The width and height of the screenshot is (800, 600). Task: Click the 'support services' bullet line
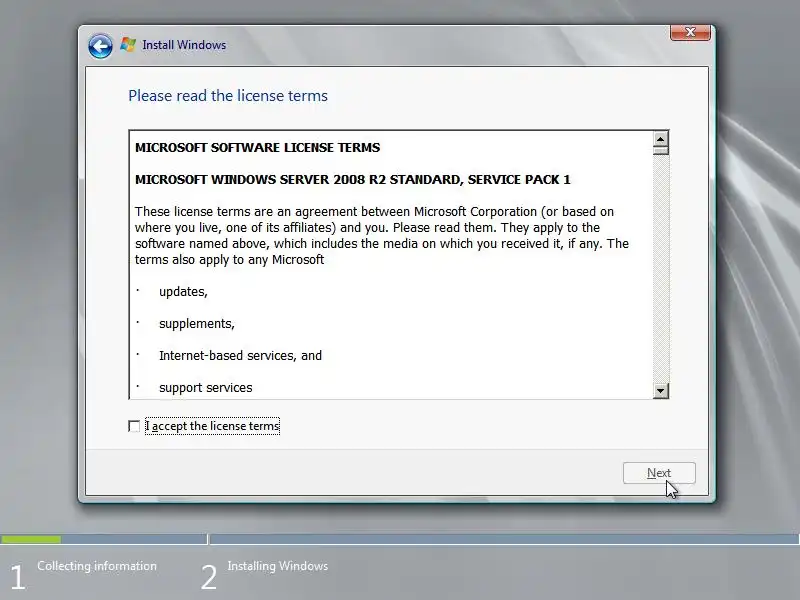(x=206, y=388)
